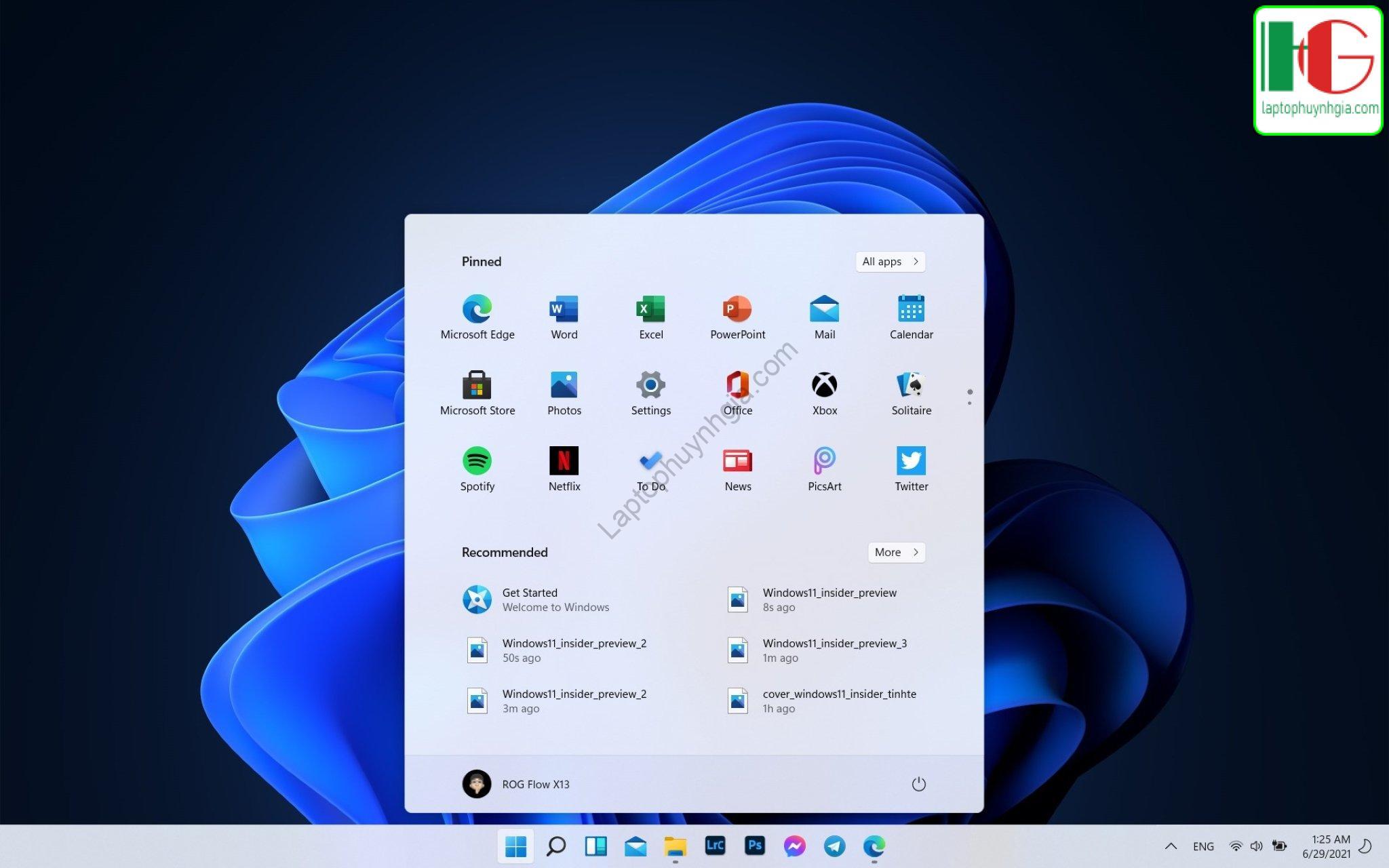
Task: Expand hidden icons in the system tray
Action: click(x=1171, y=846)
